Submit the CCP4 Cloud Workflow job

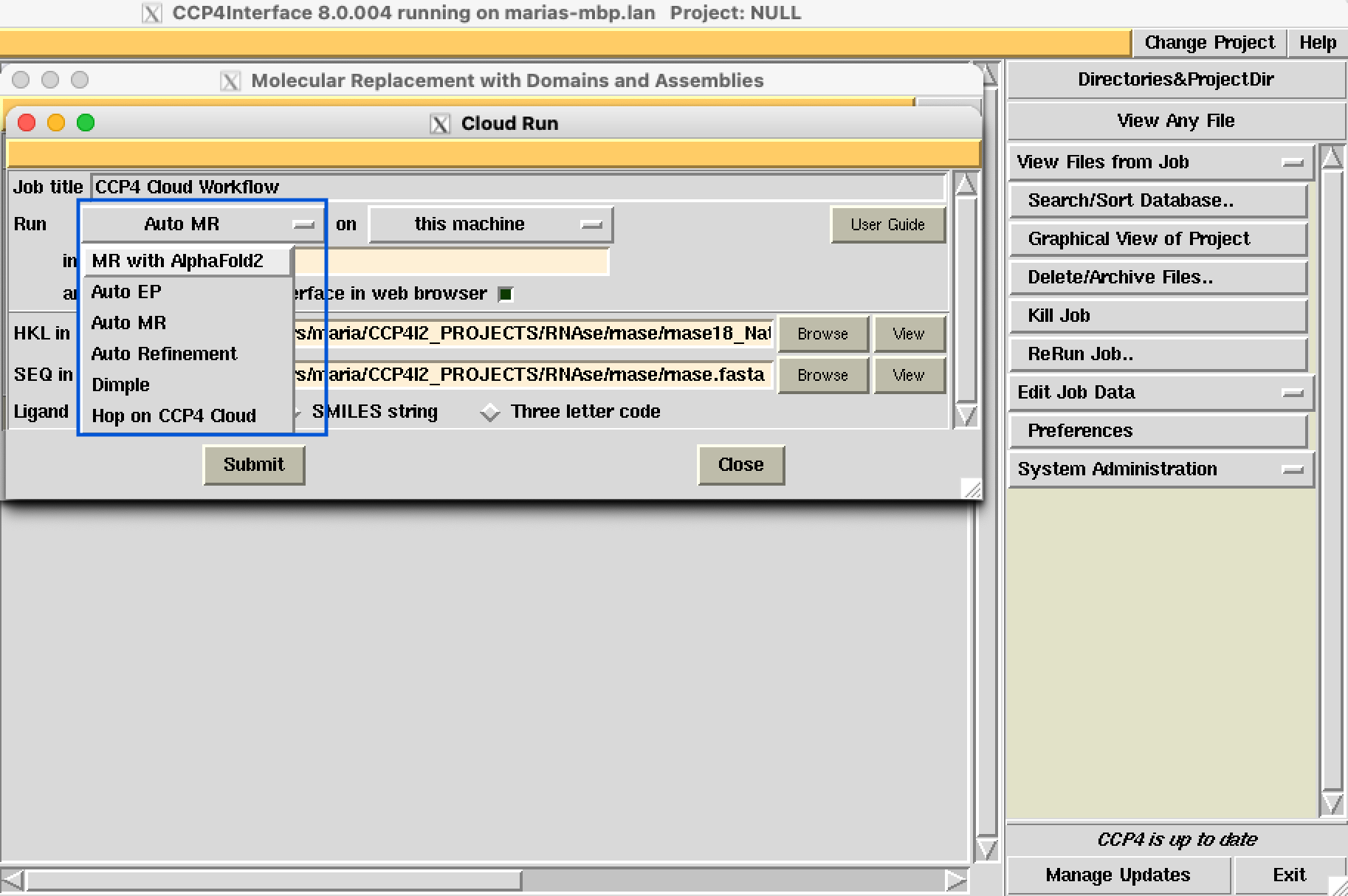254,465
